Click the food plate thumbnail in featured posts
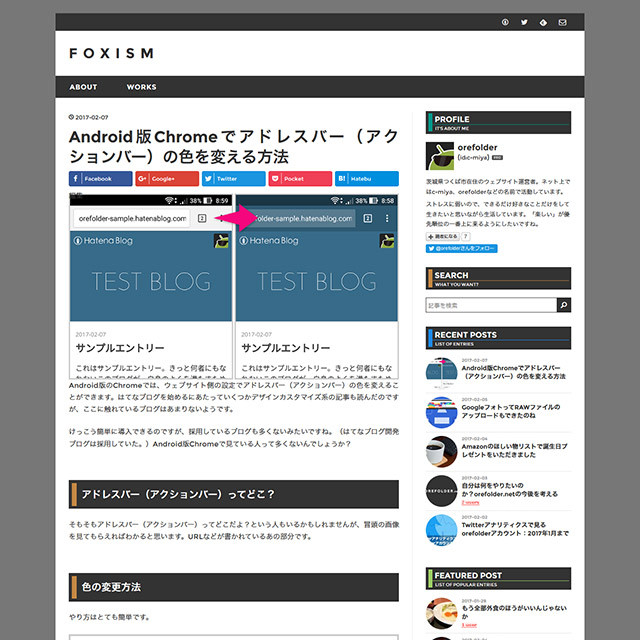The height and width of the screenshot is (640, 640). click(x=441, y=613)
